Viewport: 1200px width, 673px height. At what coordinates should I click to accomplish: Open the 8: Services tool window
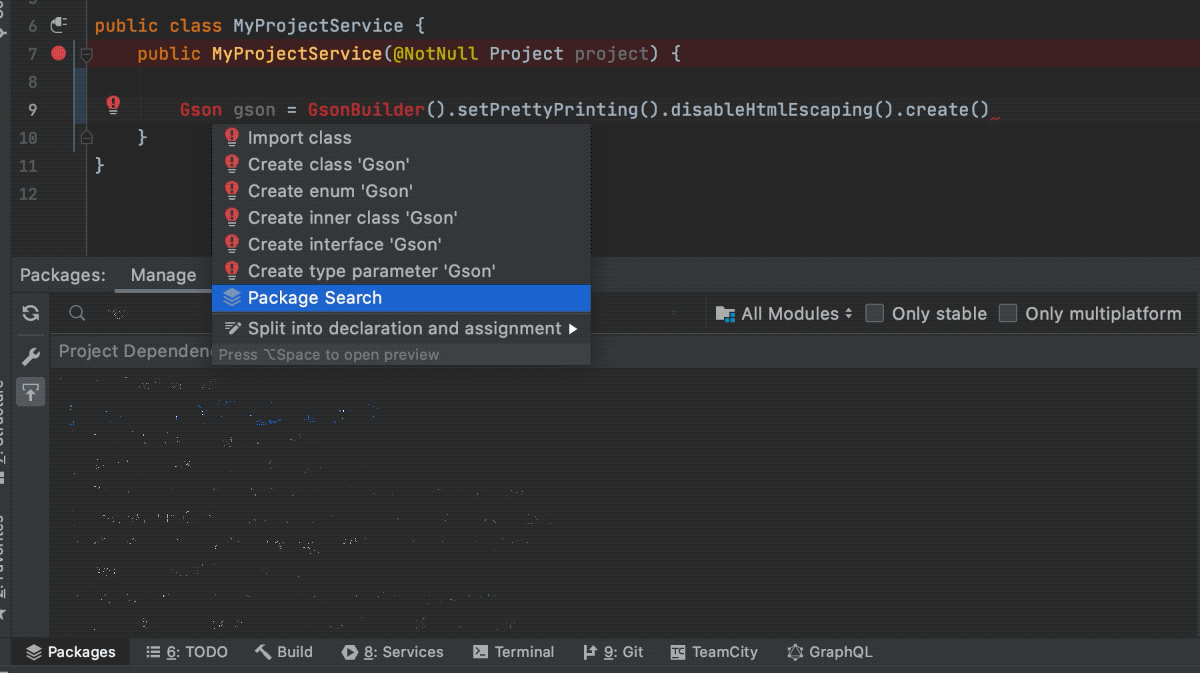pyautogui.click(x=393, y=652)
